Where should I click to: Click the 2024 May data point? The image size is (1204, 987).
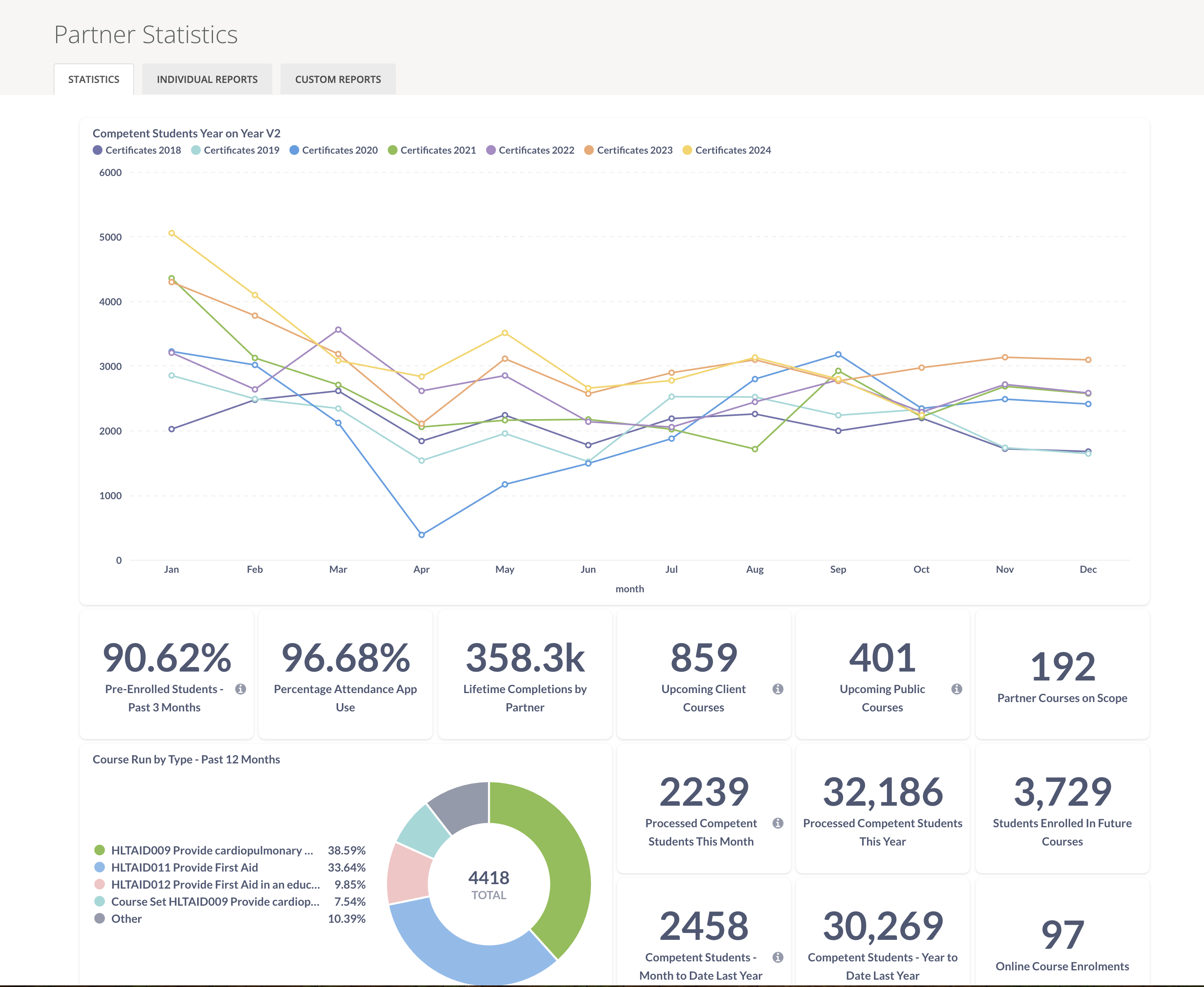[x=505, y=333]
